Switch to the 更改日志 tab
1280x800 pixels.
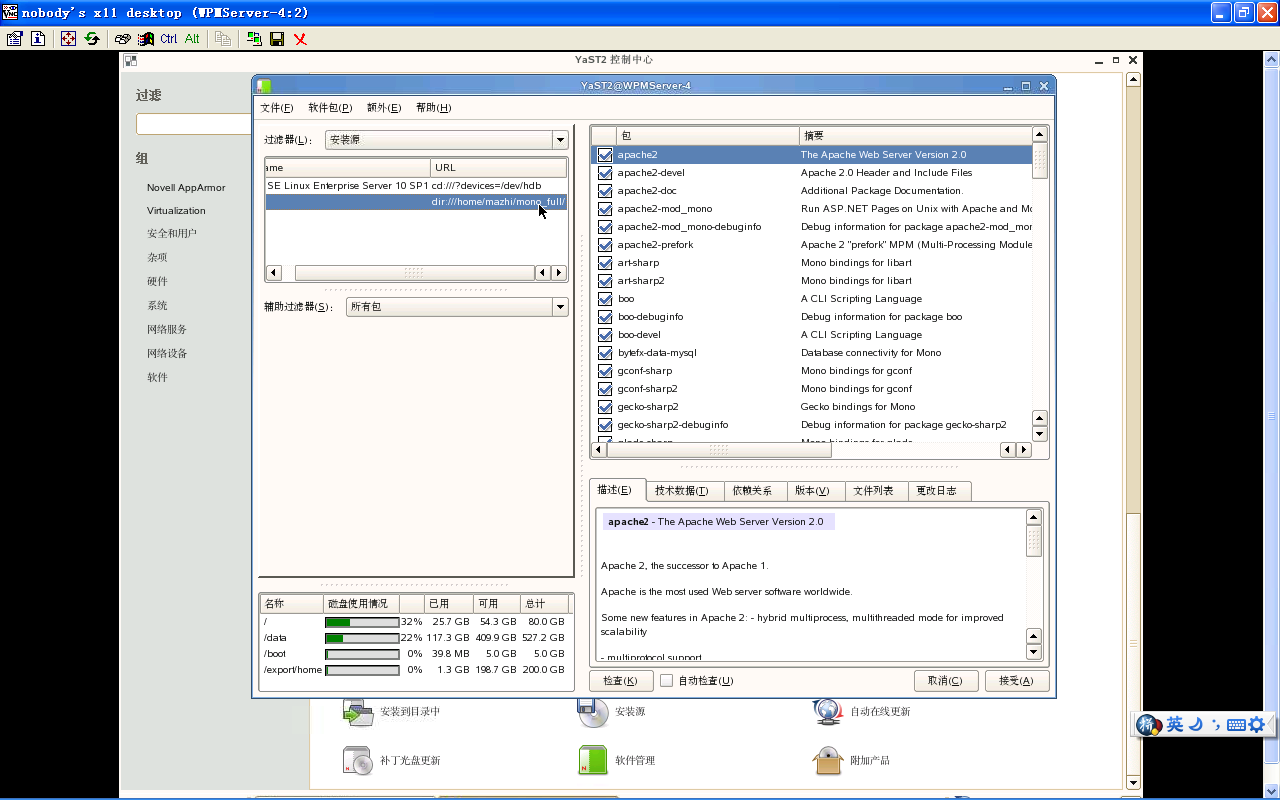pyautogui.click(x=937, y=491)
